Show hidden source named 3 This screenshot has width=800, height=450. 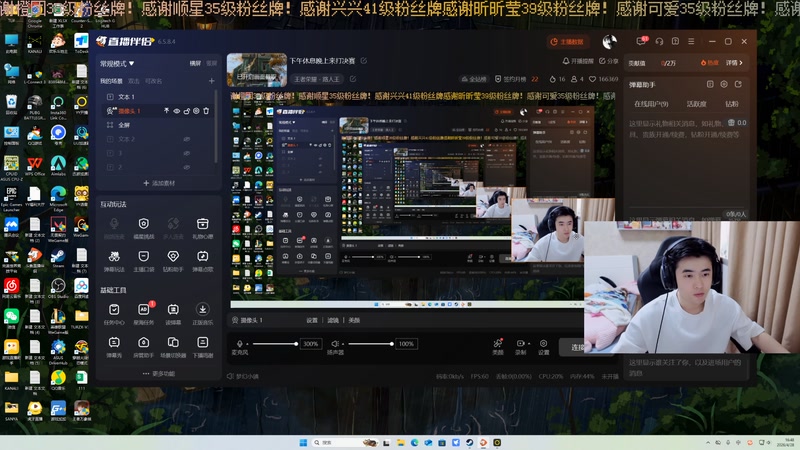click(x=187, y=153)
